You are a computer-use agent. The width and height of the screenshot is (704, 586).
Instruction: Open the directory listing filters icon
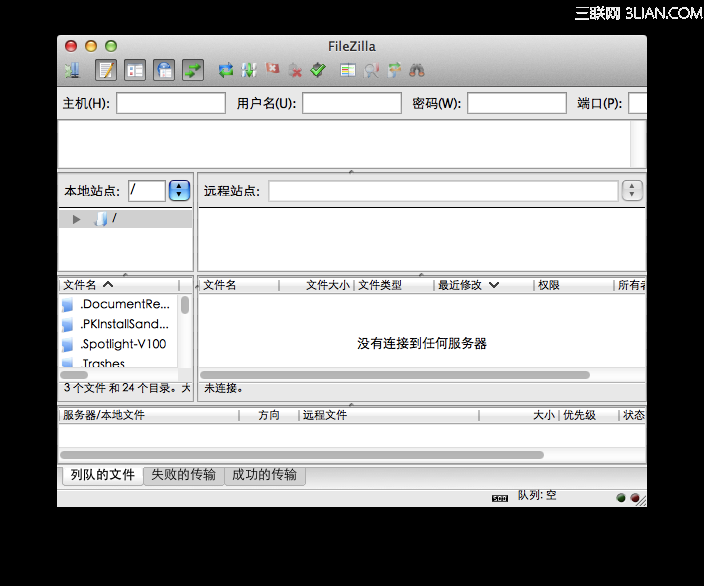(348, 70)
